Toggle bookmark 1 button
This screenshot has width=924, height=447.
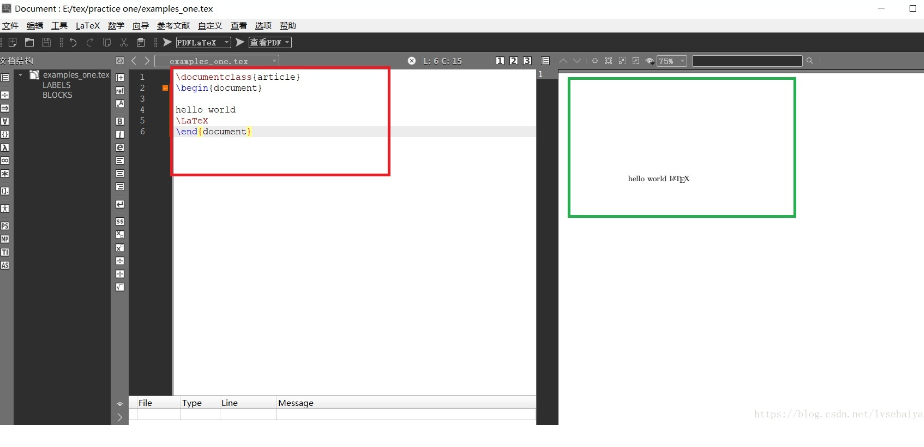(500, 61)
